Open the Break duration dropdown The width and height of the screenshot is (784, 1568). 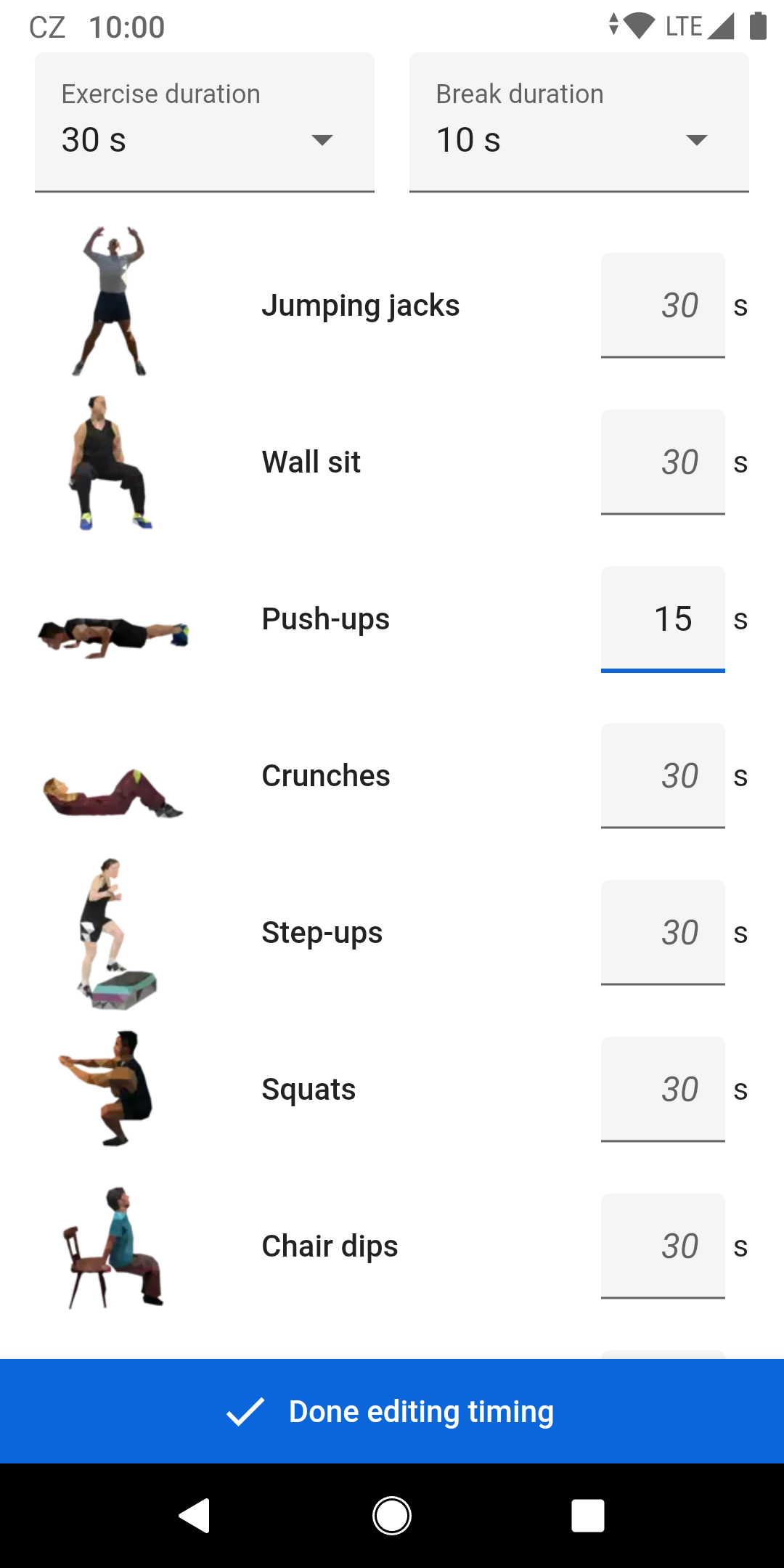[579, 122]
